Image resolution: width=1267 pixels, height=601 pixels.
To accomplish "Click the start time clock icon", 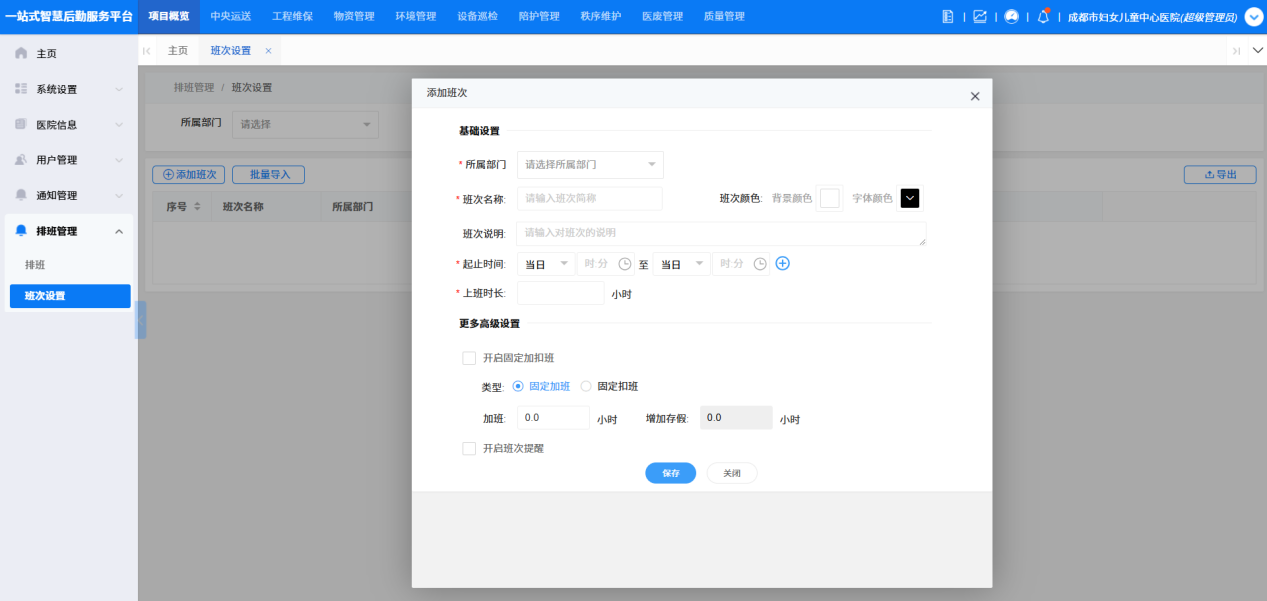I will tap(625, 264).
